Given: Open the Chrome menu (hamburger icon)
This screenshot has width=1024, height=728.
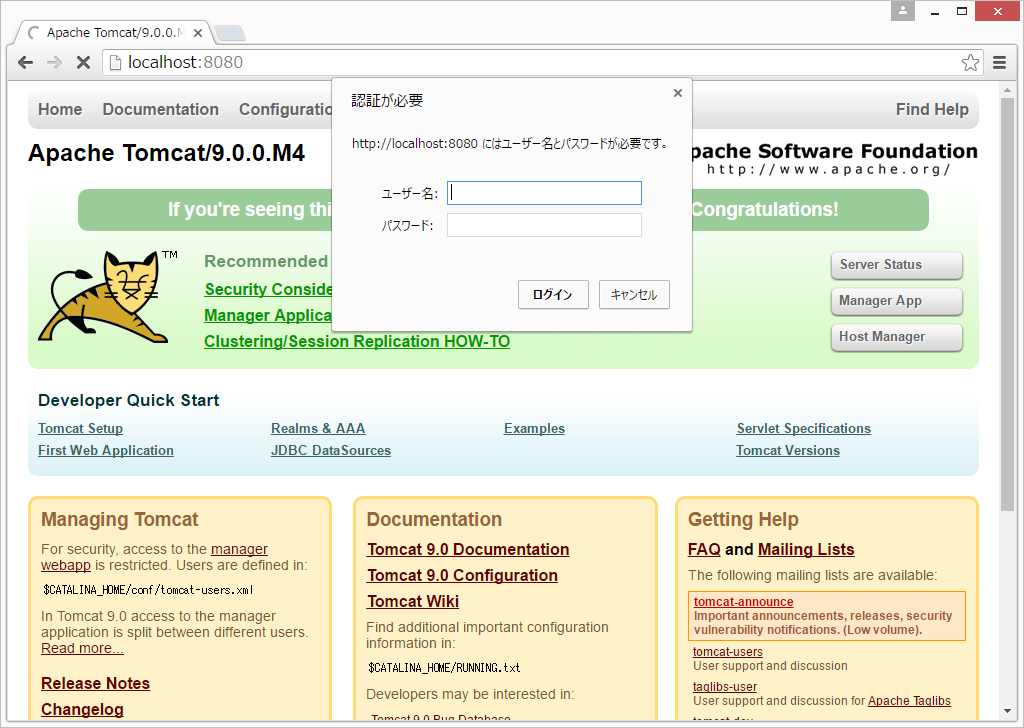Looking at the screenshot, I should [999, 62].
